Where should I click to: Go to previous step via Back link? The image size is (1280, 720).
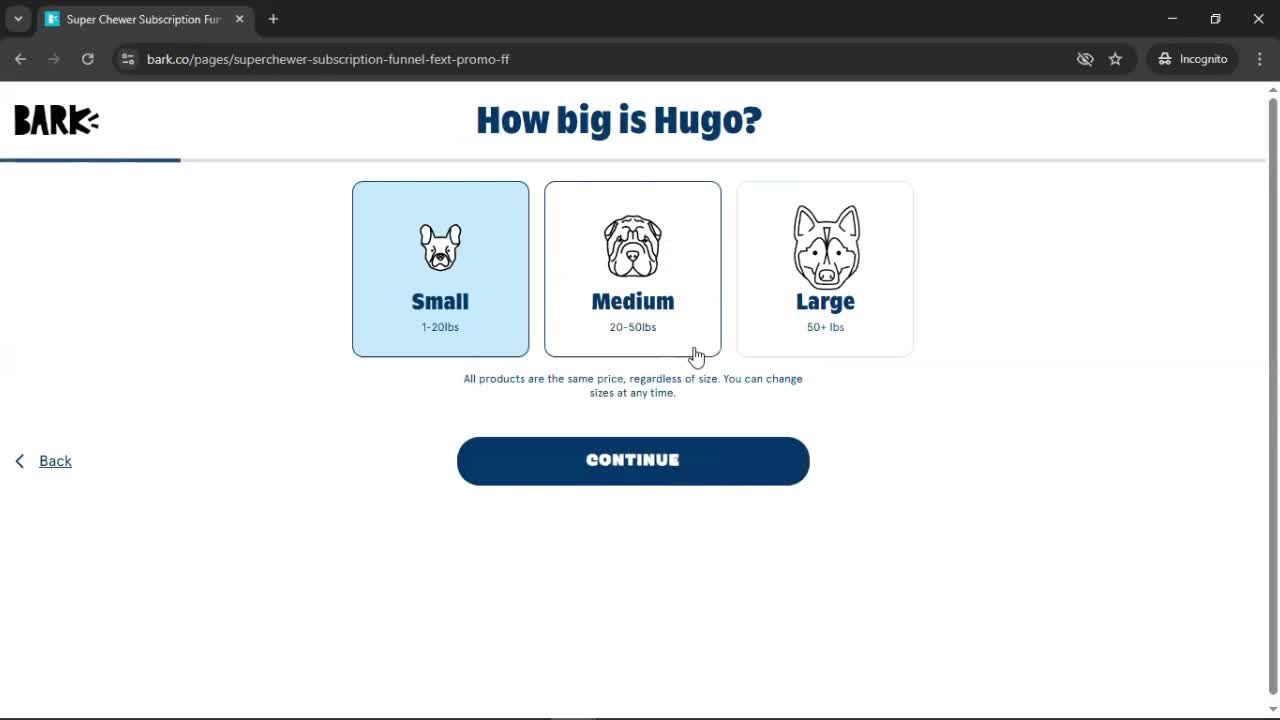(44, 461)
